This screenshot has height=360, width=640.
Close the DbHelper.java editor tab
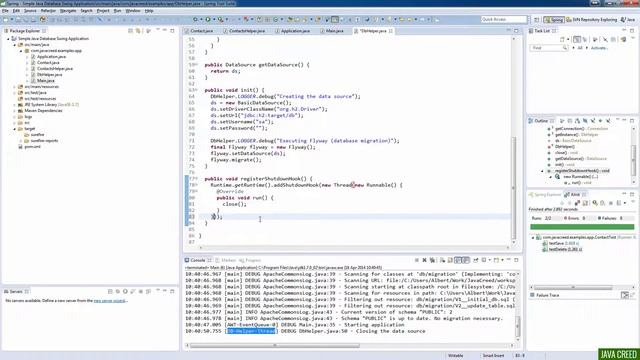[391, 31]
